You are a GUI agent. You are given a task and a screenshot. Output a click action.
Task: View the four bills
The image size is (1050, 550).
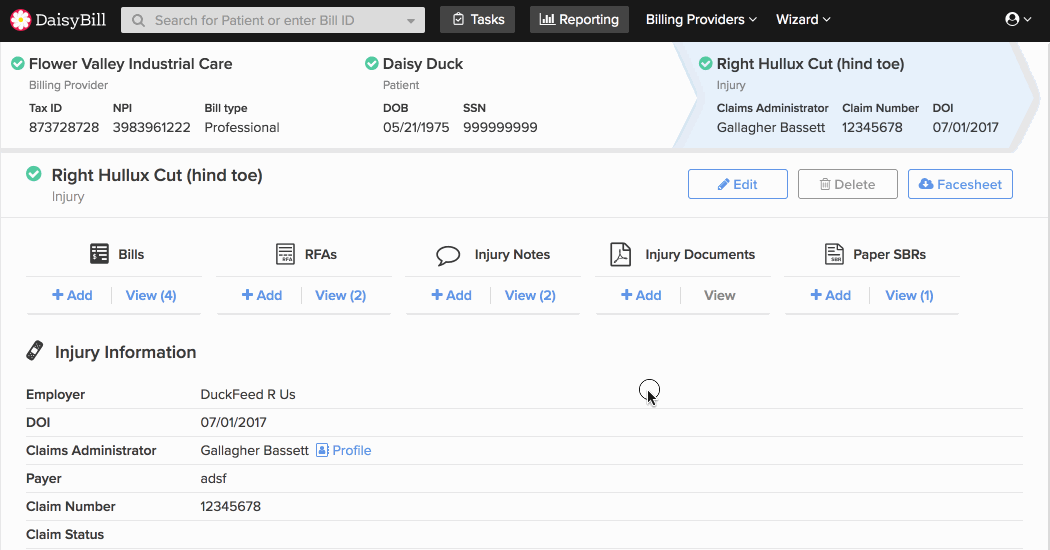[151, 295]
